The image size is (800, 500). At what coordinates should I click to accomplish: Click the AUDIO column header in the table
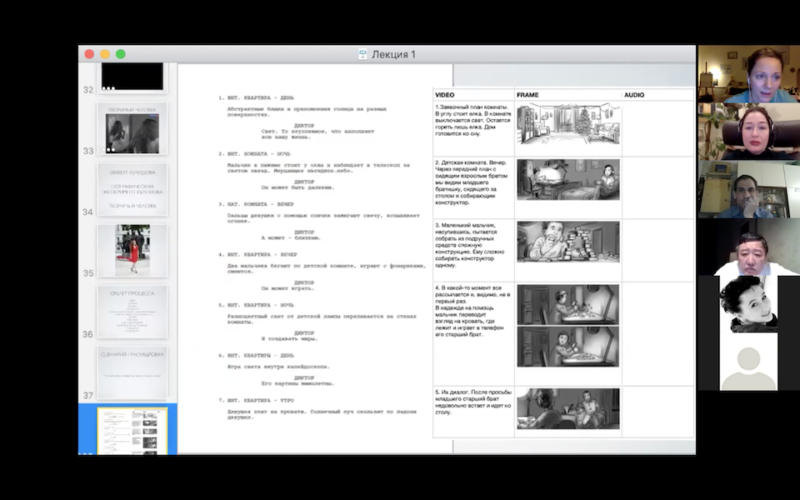point(634,95)
